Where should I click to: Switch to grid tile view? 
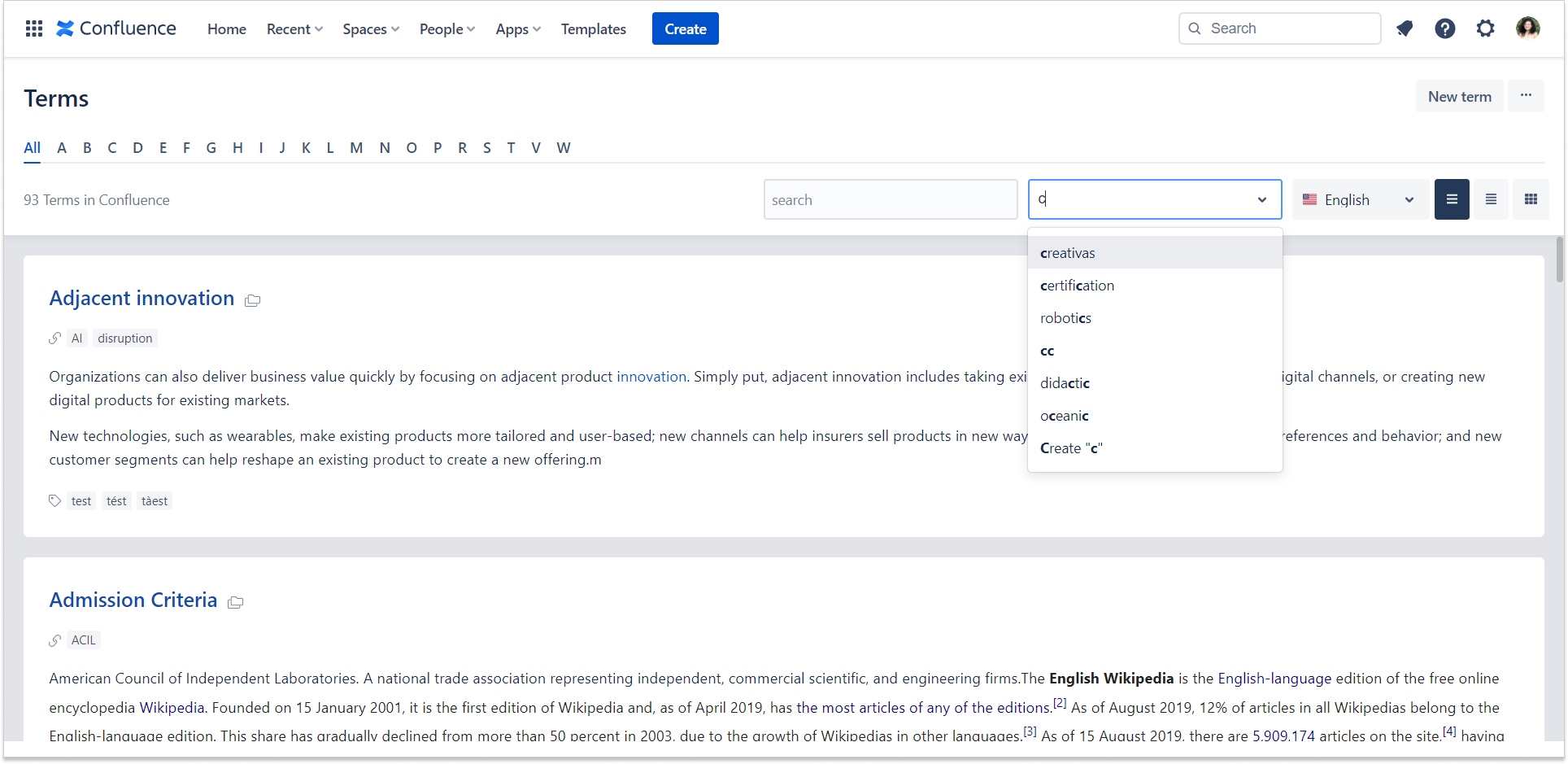pos(1531,199)
